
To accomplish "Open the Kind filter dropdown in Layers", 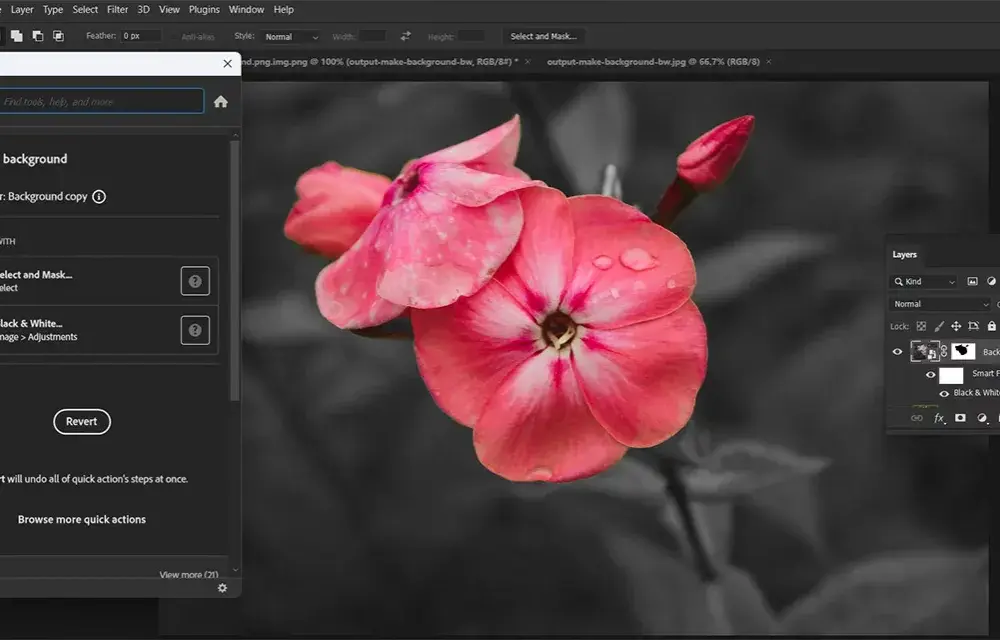I will pos(924,282).
